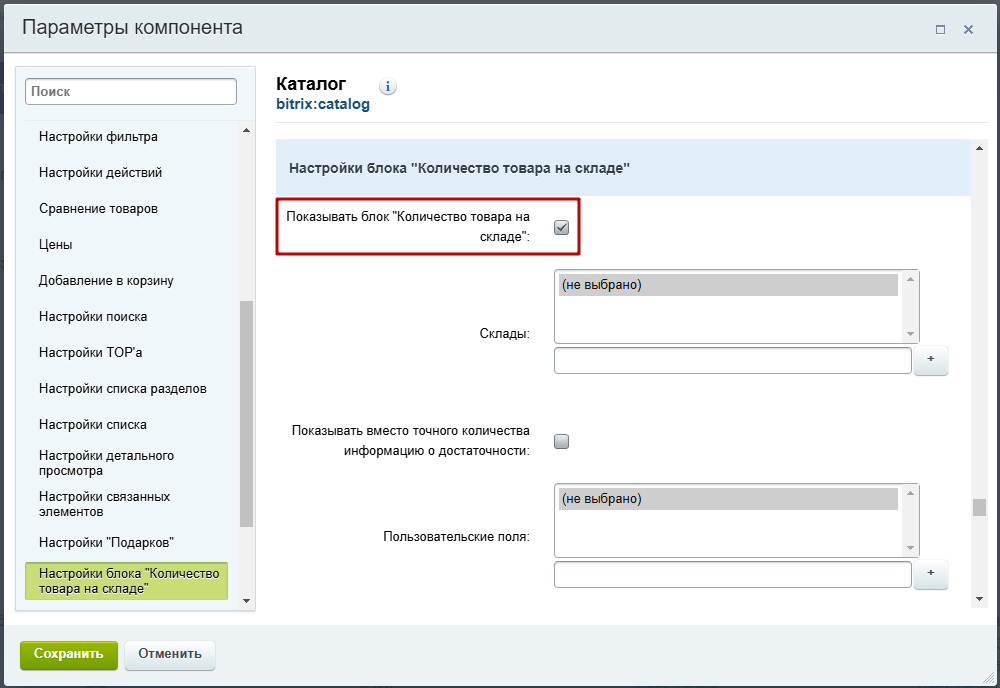The image size is (1000, 688).
Task: Select (не выбрано) in the Склады list
Action: (x=728, y=285)
